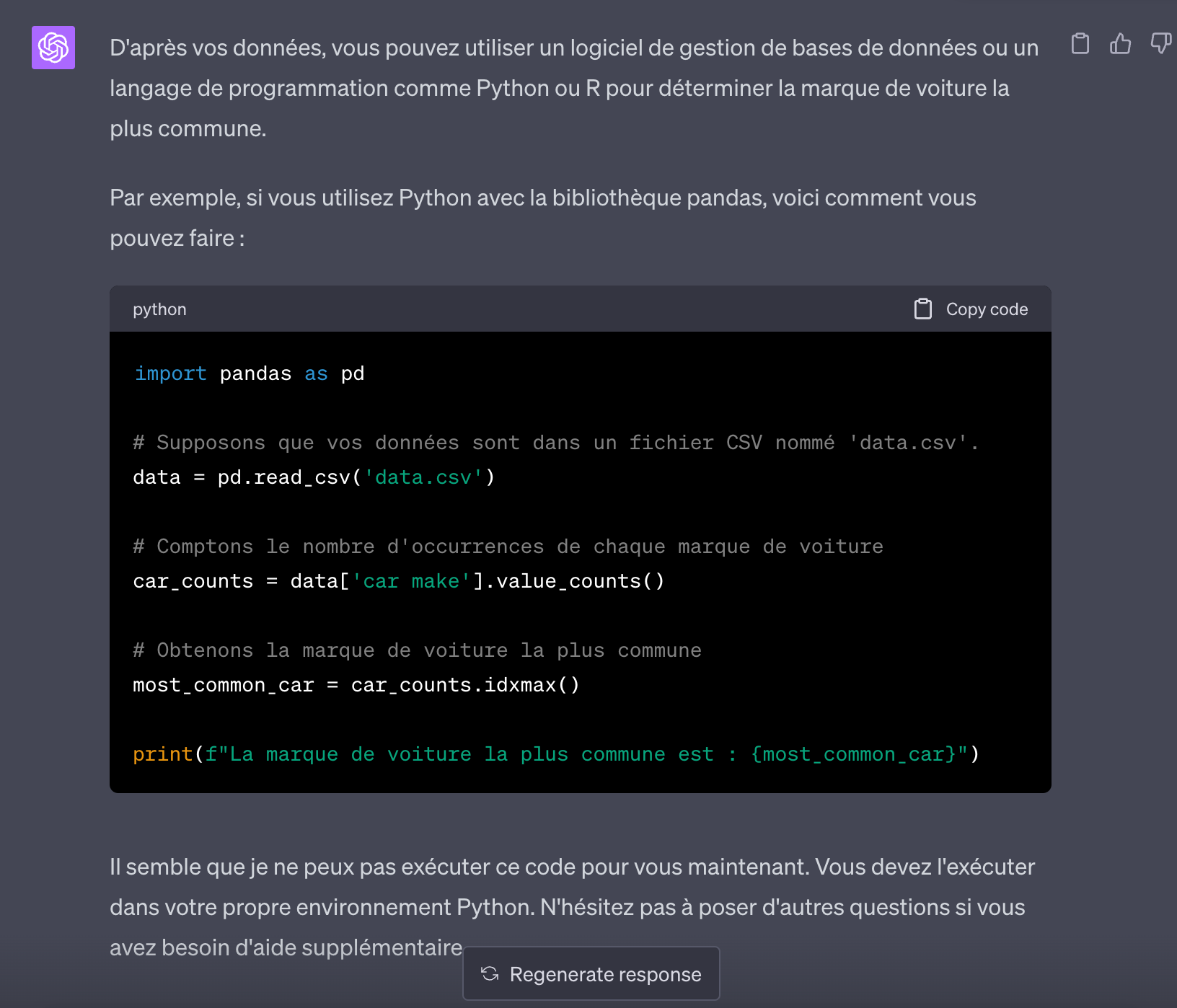Click the "# Comptons le nombre" comment
Viewport: 1177px width, 1008px height.
pyautogui.click(x=508, y=547)
